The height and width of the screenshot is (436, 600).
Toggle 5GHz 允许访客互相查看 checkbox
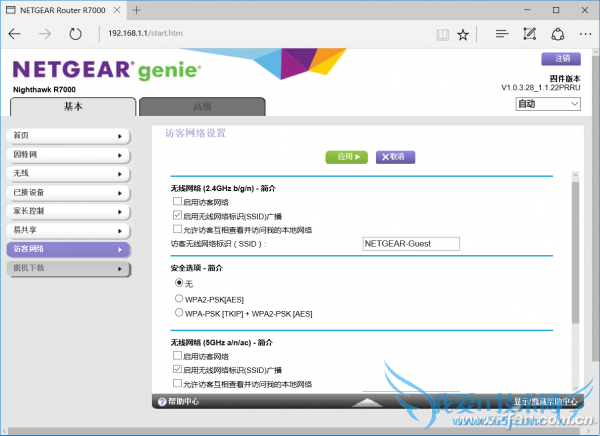coord(177,383)
